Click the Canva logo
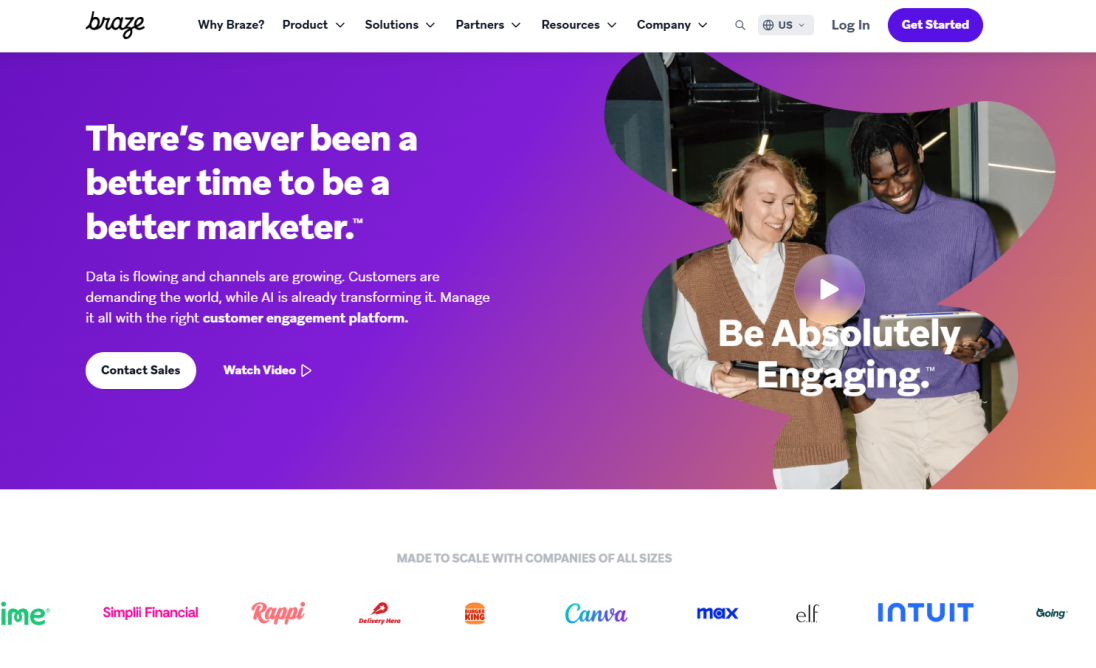The height and width of the screenshot is (668, 1096). 596,613
